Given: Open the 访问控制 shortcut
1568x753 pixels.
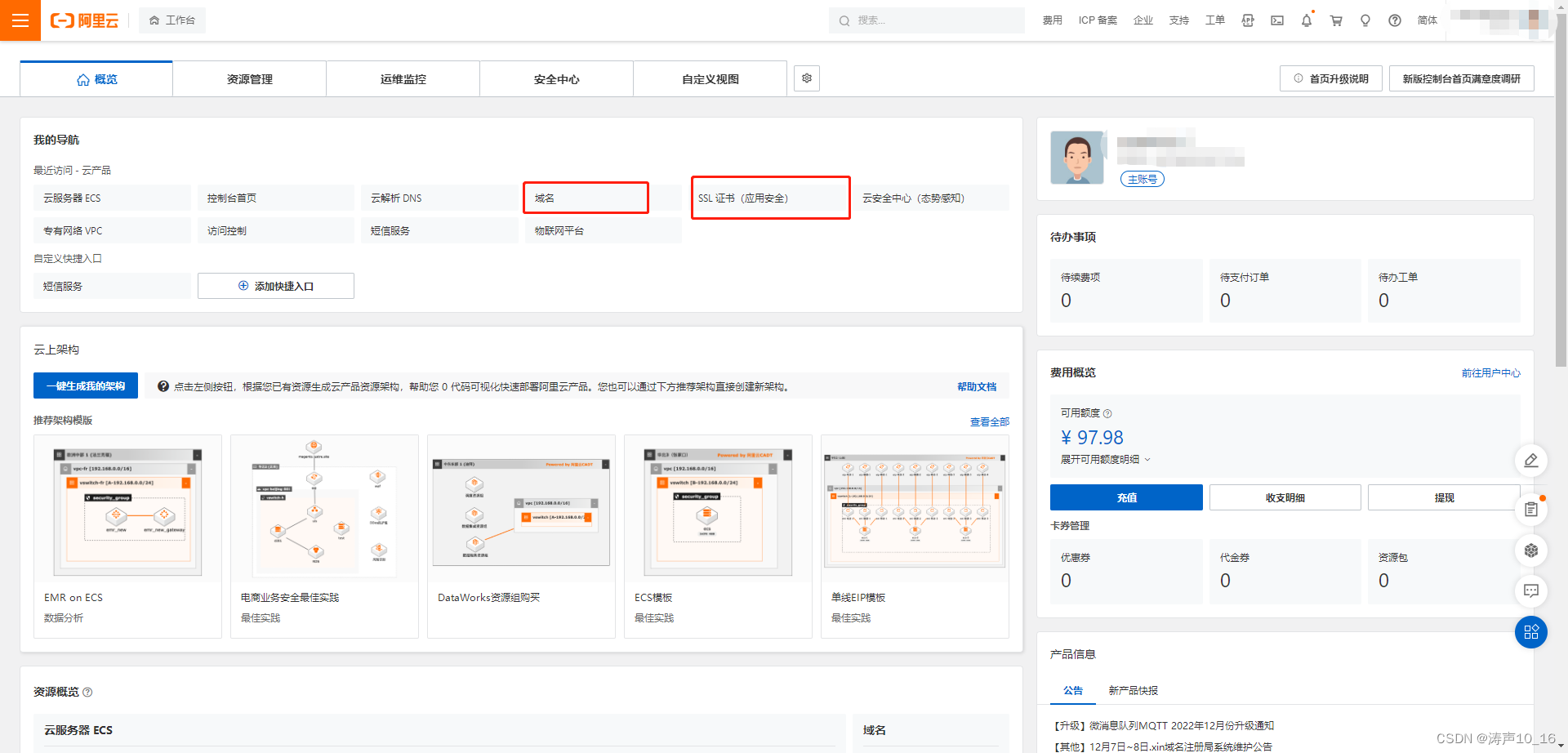Looking at the screenshot, I should pos(276,230).
